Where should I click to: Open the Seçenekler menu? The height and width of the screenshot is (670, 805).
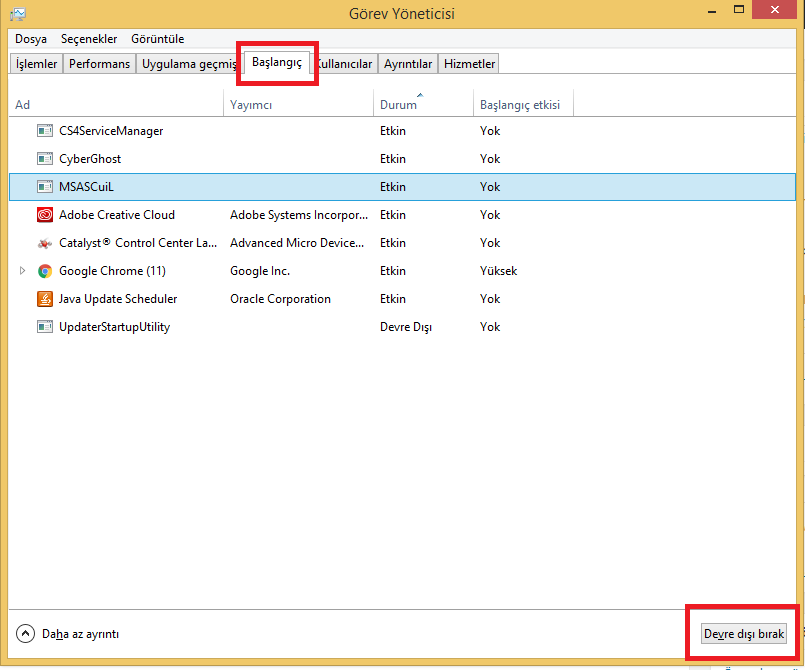tap(89, 39)
